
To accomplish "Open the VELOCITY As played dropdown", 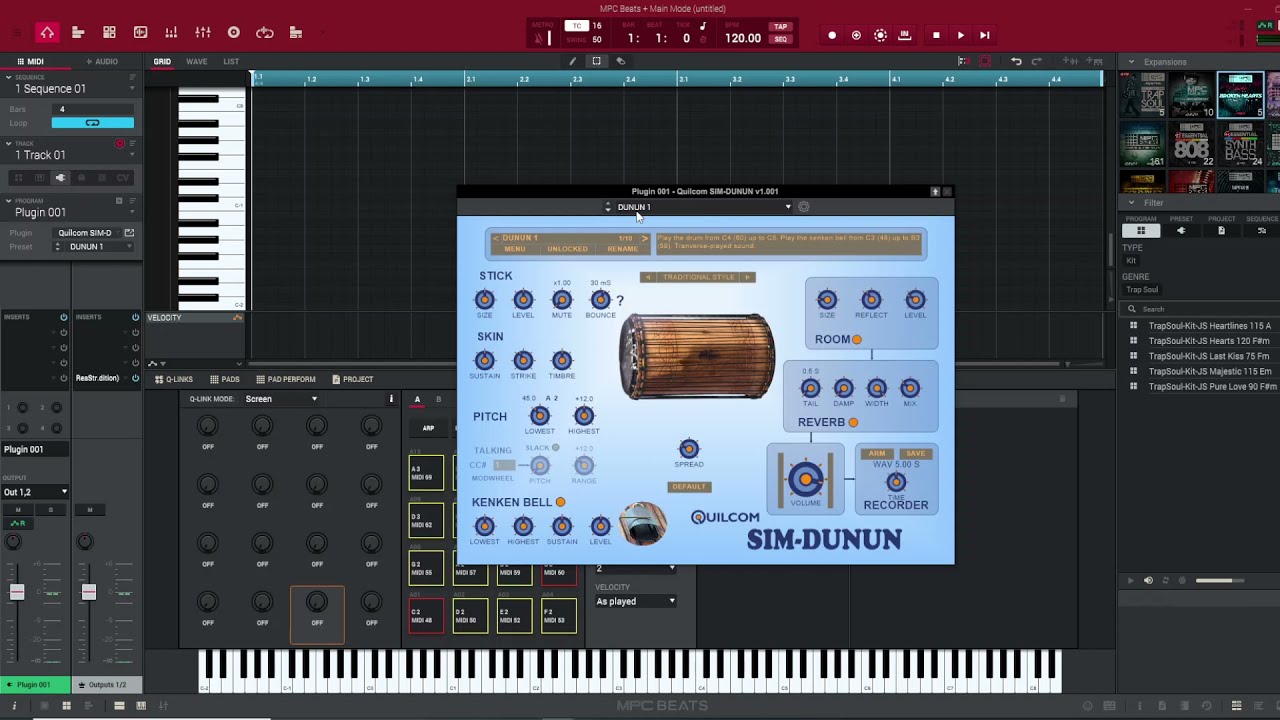I will pos(635,601).
